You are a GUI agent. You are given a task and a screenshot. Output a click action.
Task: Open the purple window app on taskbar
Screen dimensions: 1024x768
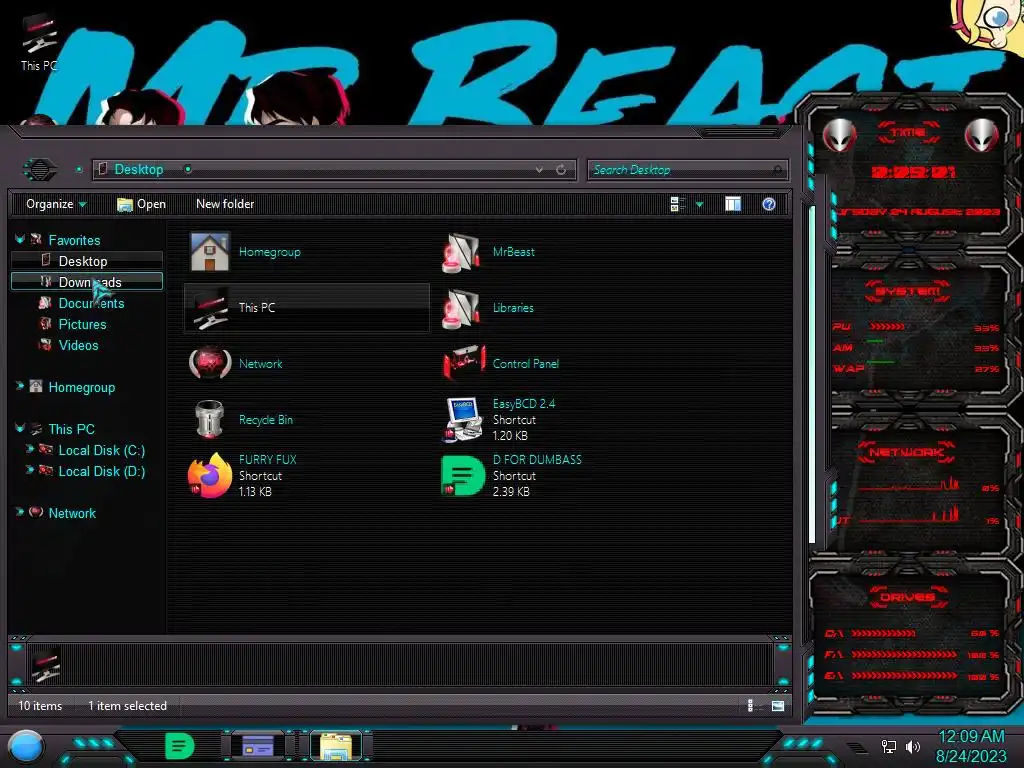[x=258, y=746]
